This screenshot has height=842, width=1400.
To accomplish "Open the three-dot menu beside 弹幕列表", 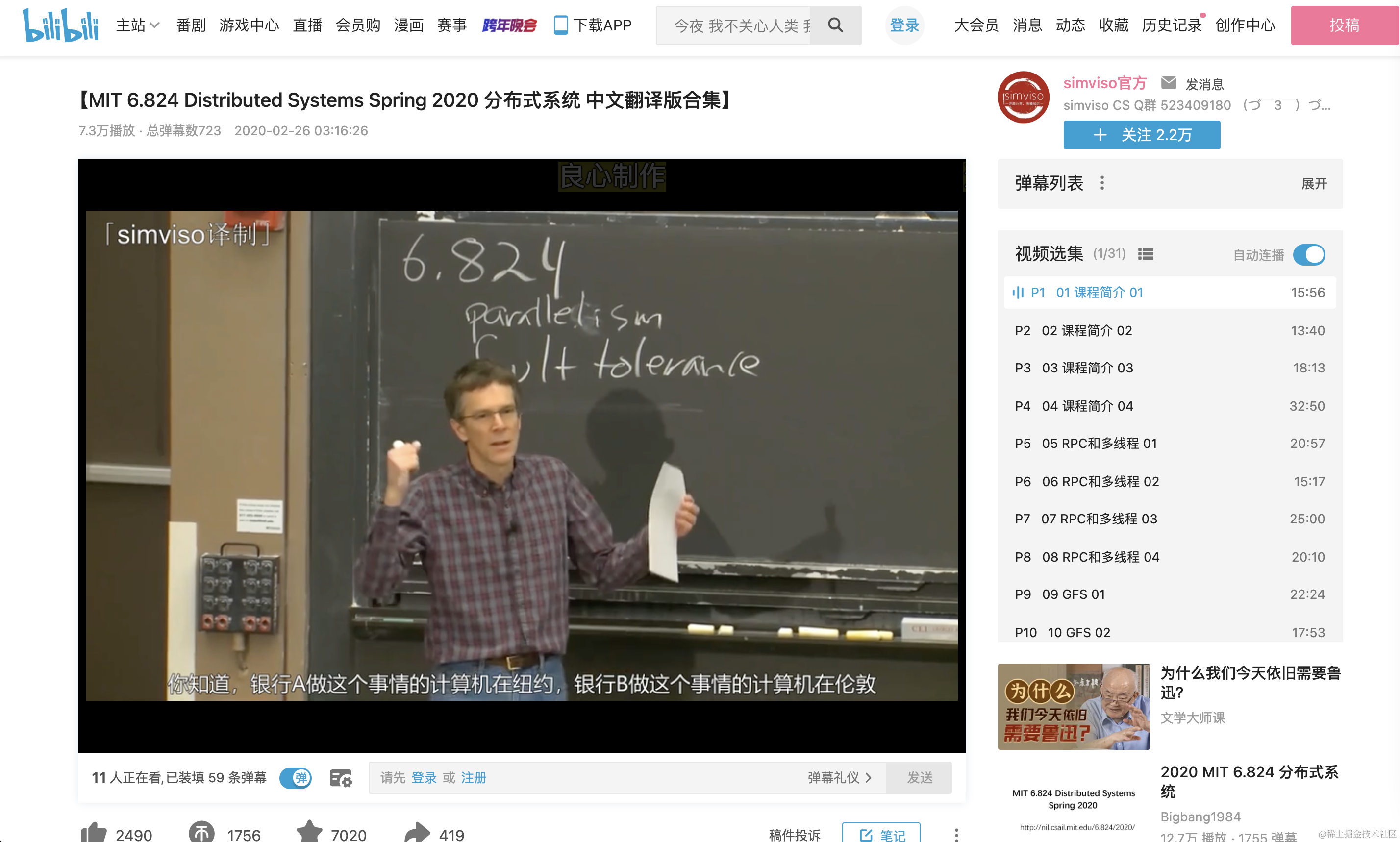I will [x=1102, y=183].
